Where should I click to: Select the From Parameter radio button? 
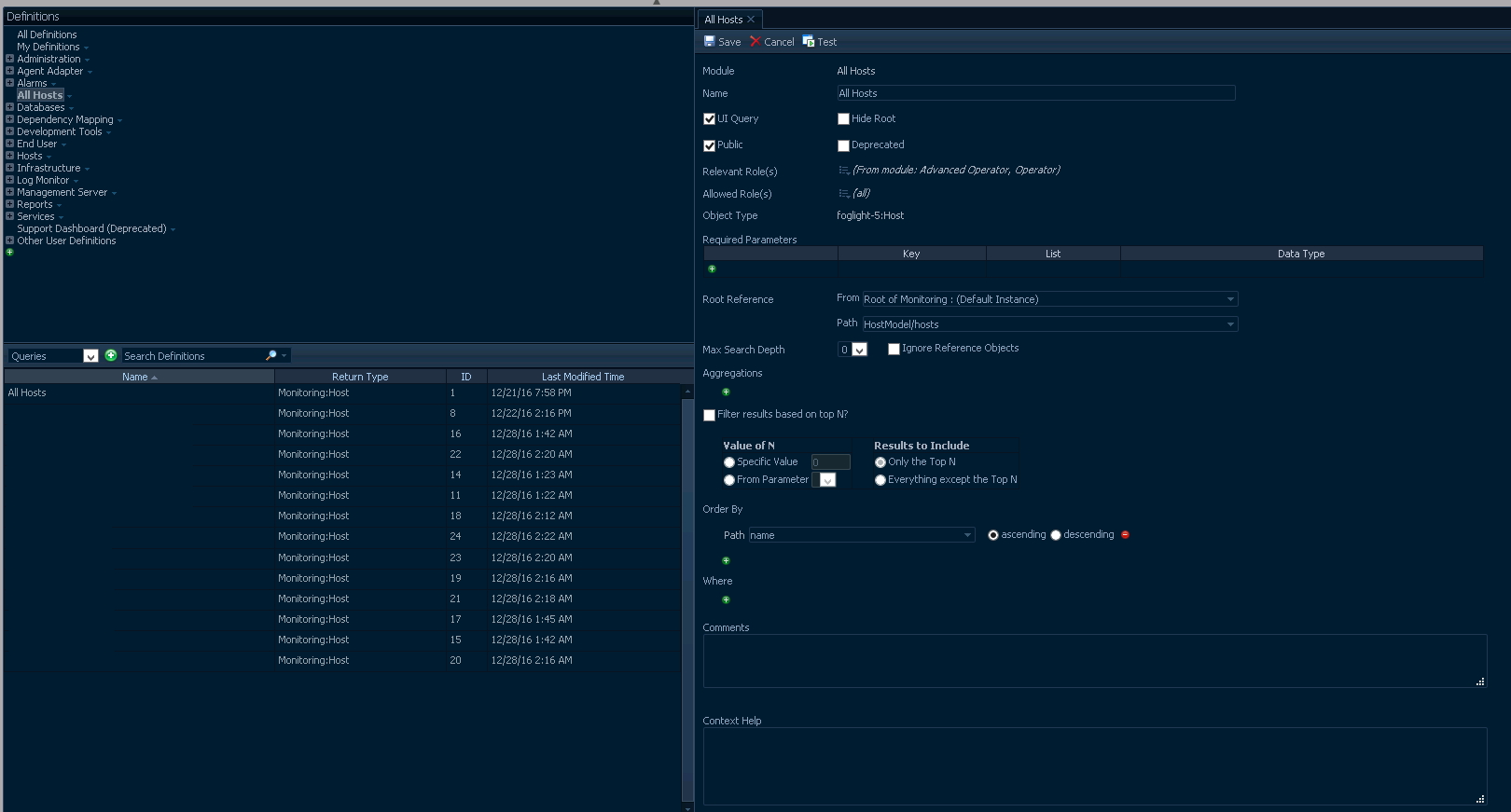[x=729, y=480]
